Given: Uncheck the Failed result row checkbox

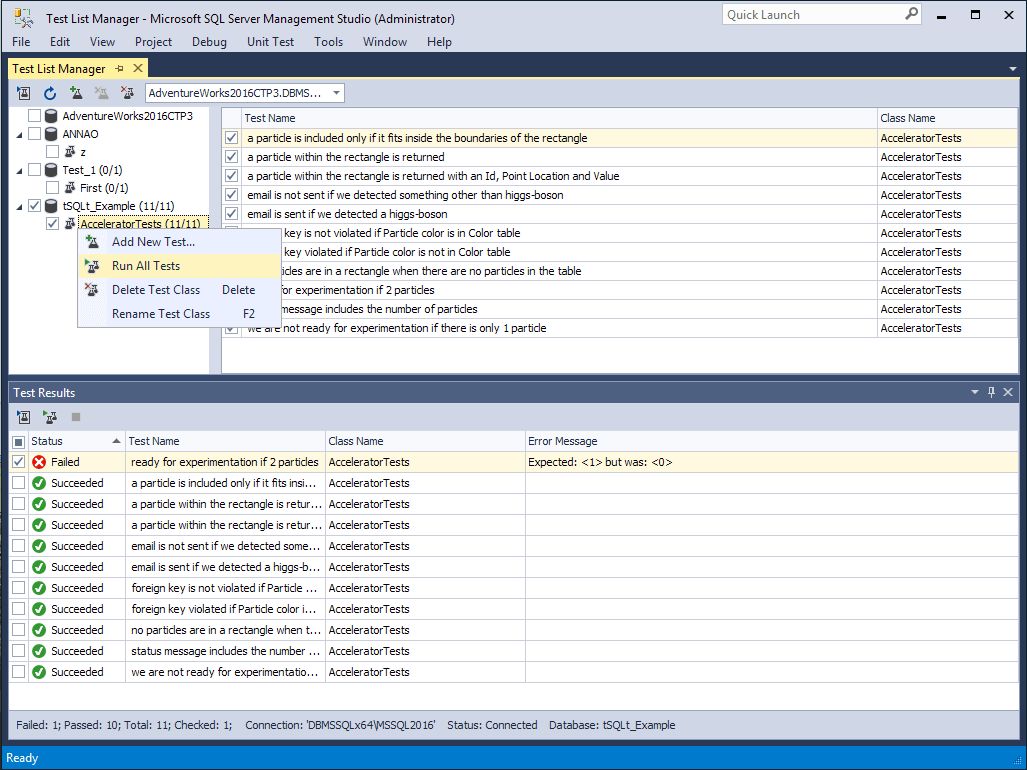Looking at the screenshot, I should click(18, 462).
